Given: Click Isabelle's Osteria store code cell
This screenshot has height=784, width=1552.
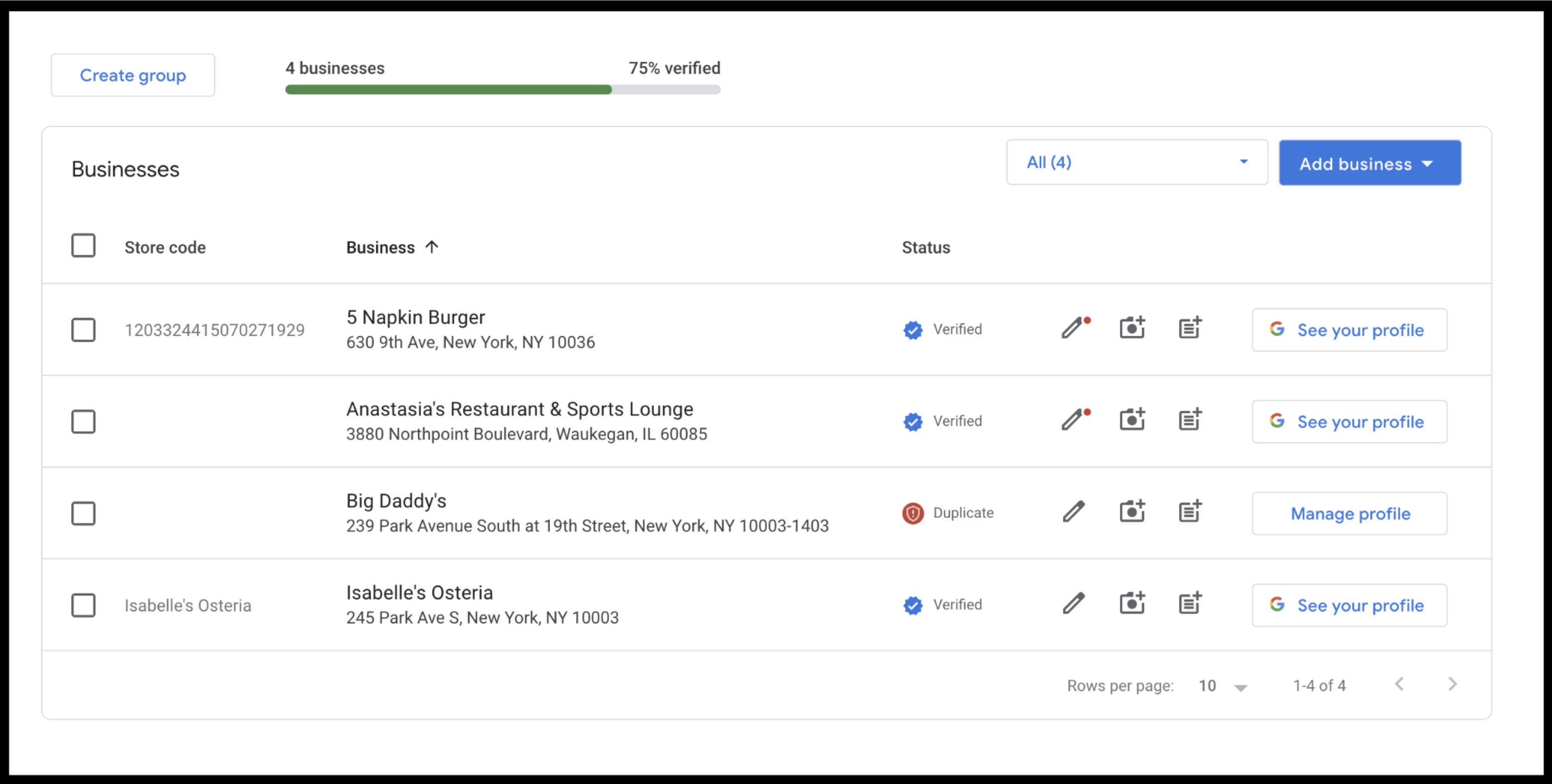Looking at the screenshot, I should pyautogui.click(x=187, y=605).
